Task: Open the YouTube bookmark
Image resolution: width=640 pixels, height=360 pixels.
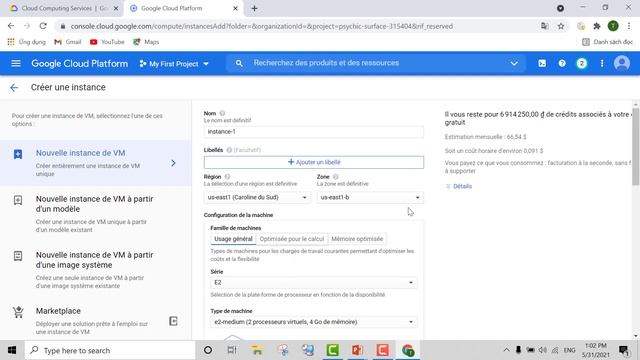Action: click(x=107, y=42)
